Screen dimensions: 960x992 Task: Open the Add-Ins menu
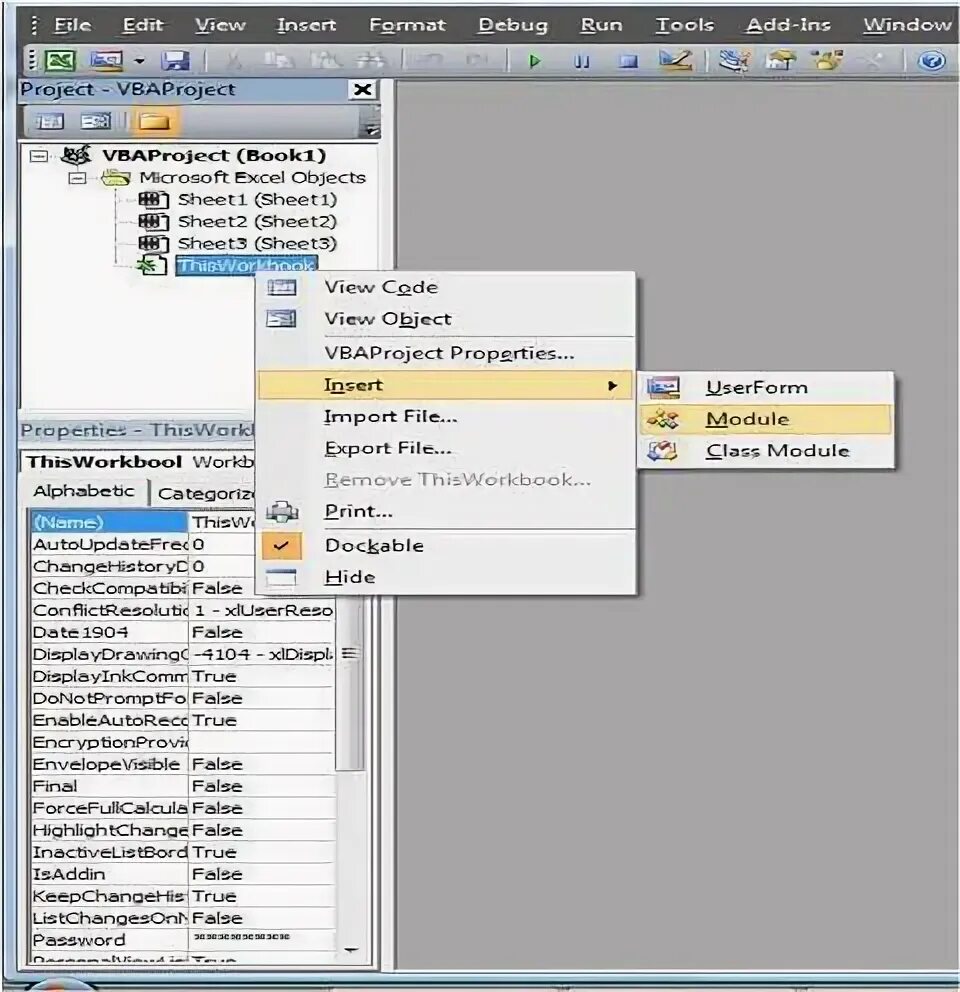788,25
